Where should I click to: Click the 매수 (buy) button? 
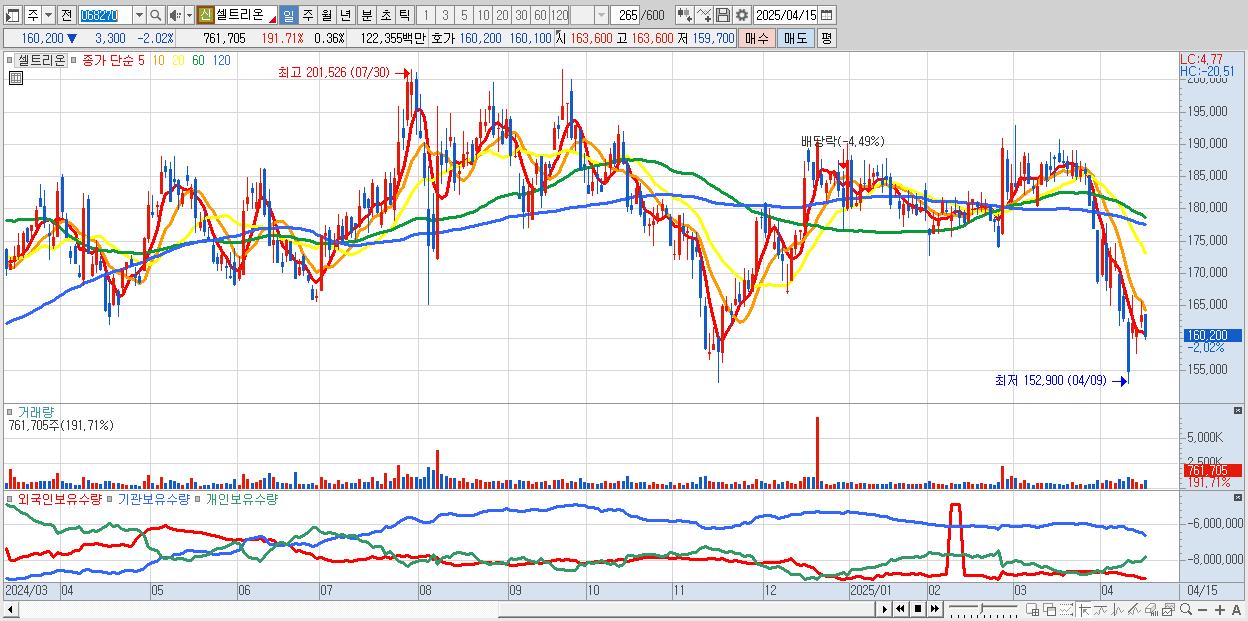(x=757, y=38)
